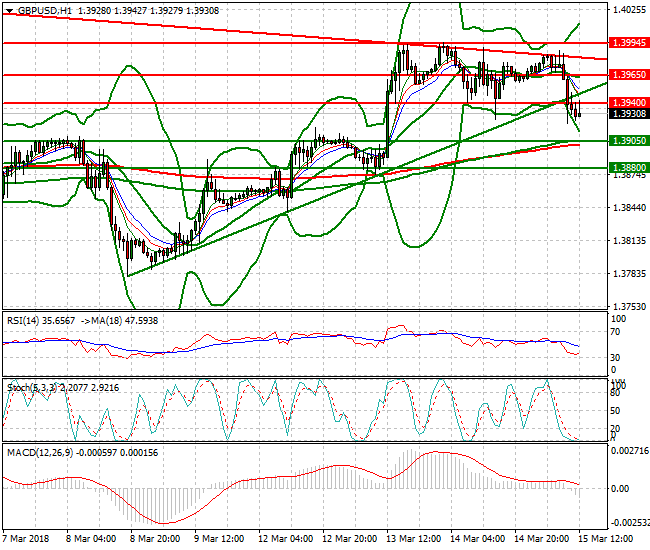Click the 1.39400 red price level label
Screen dimensions: 650x550
[629, 102]
